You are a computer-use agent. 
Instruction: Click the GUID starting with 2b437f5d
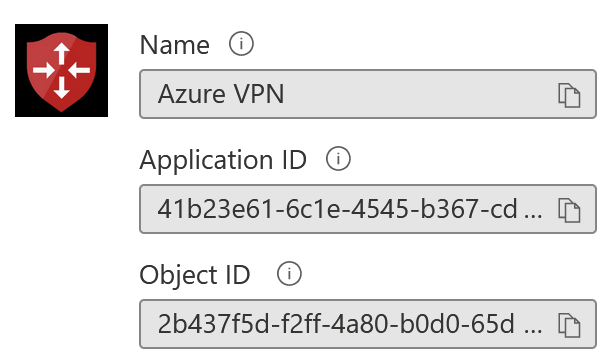(336, 324)
